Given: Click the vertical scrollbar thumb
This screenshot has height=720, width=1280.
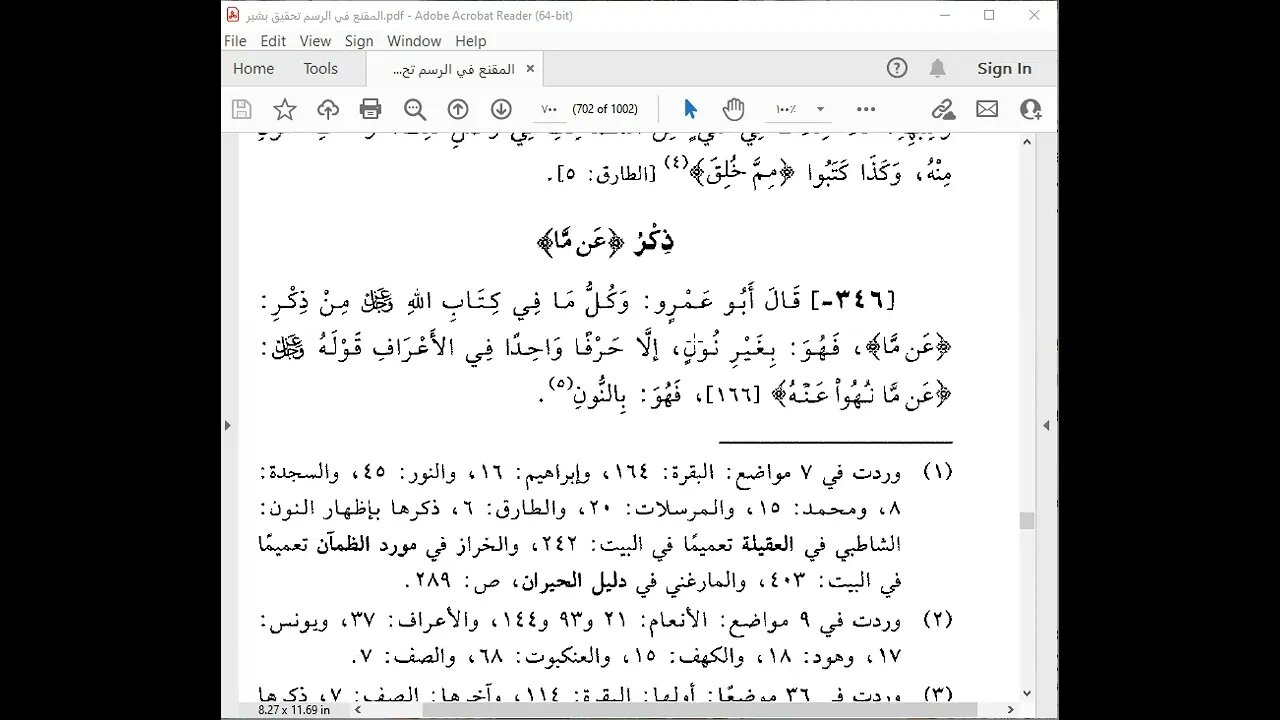Looking at the screenshot, I should pyautogui.click(x=1027, y=520).
